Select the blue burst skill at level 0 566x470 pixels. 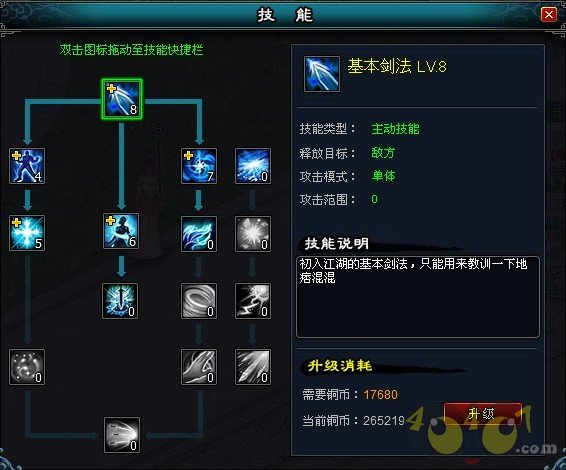[x=253, y=166]
